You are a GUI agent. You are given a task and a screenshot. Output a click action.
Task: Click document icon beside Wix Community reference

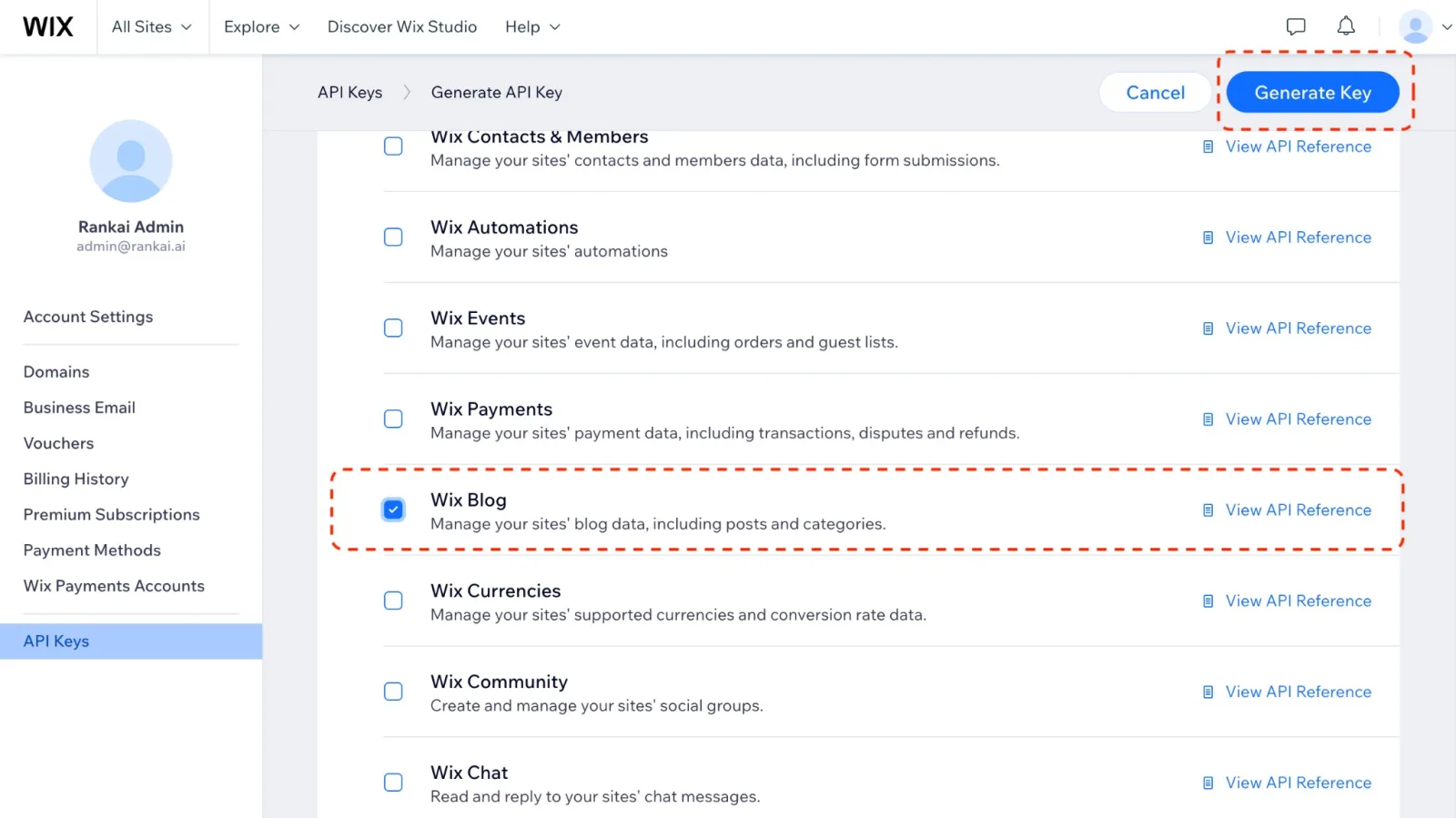[x=1208, y=692]
